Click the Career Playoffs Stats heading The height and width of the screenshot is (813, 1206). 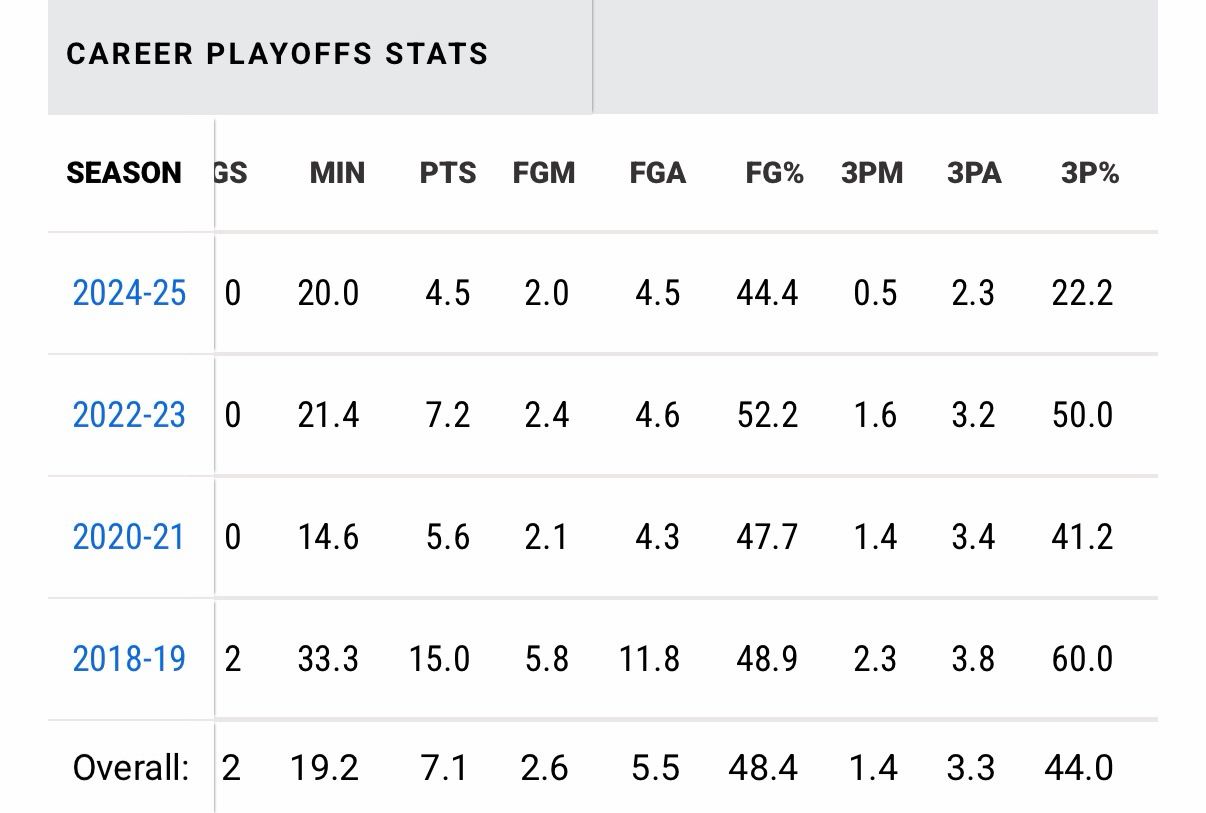tap(277, 54)
